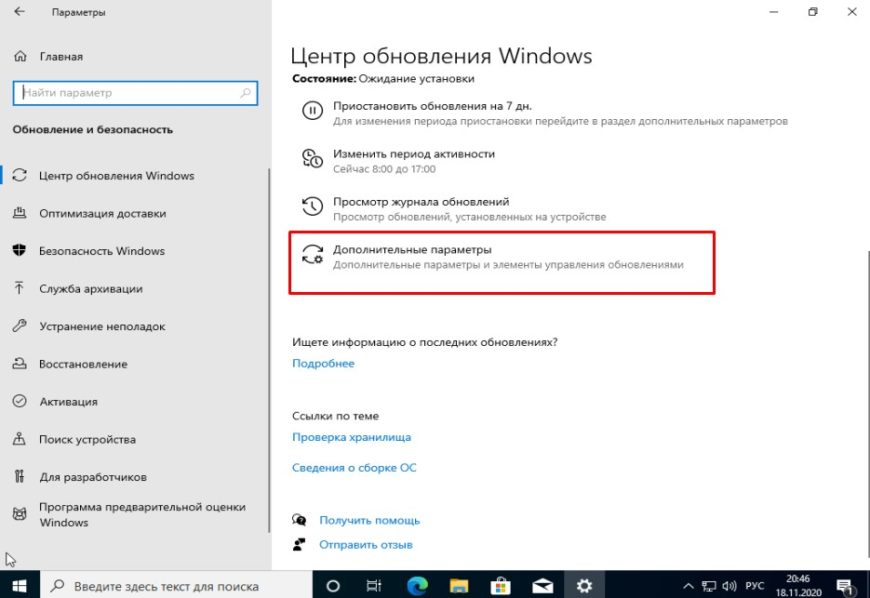
Task: Click the home icon beside Главная
Action: [x=20, y=56]
